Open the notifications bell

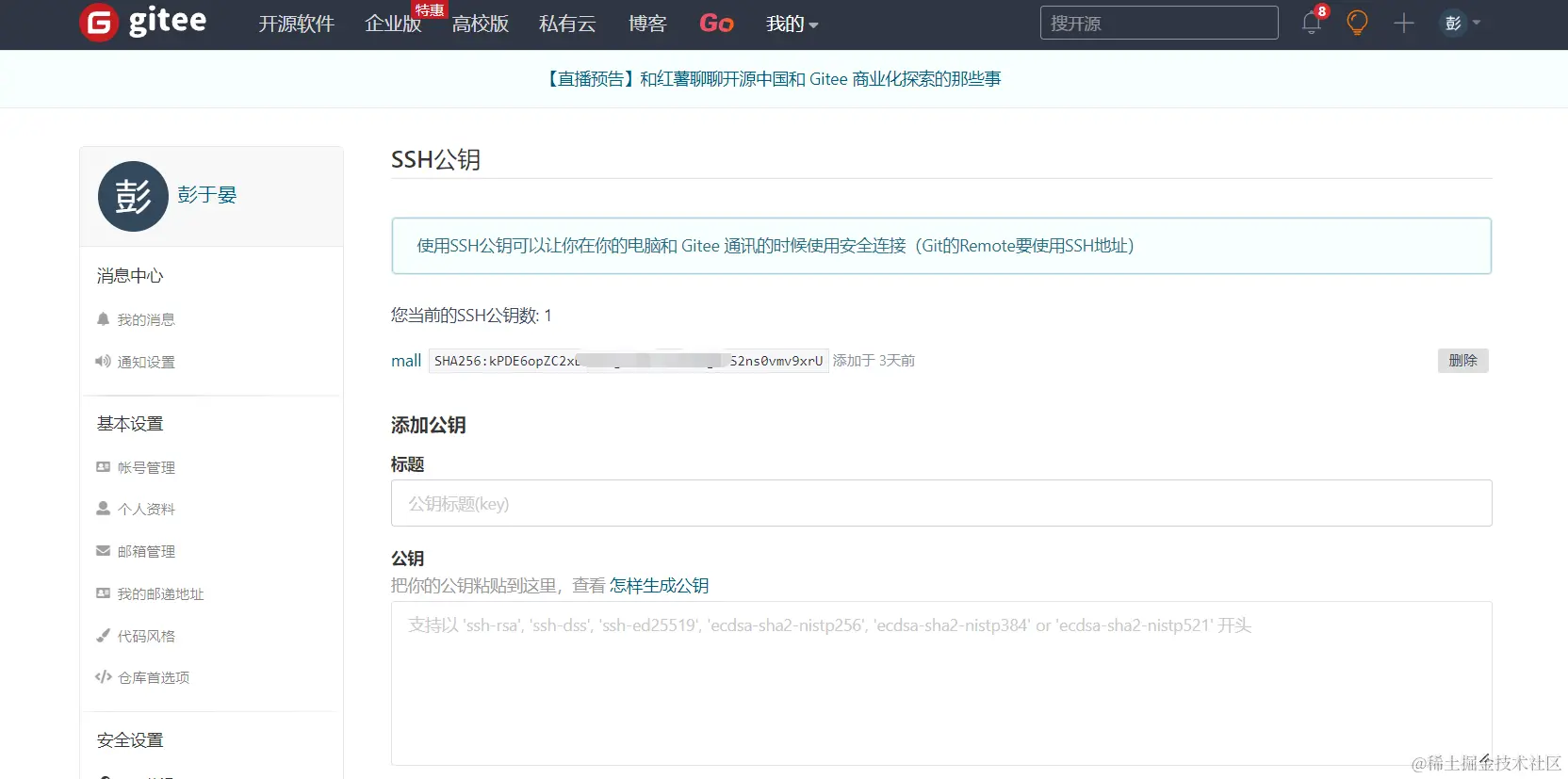point(1312,23)
